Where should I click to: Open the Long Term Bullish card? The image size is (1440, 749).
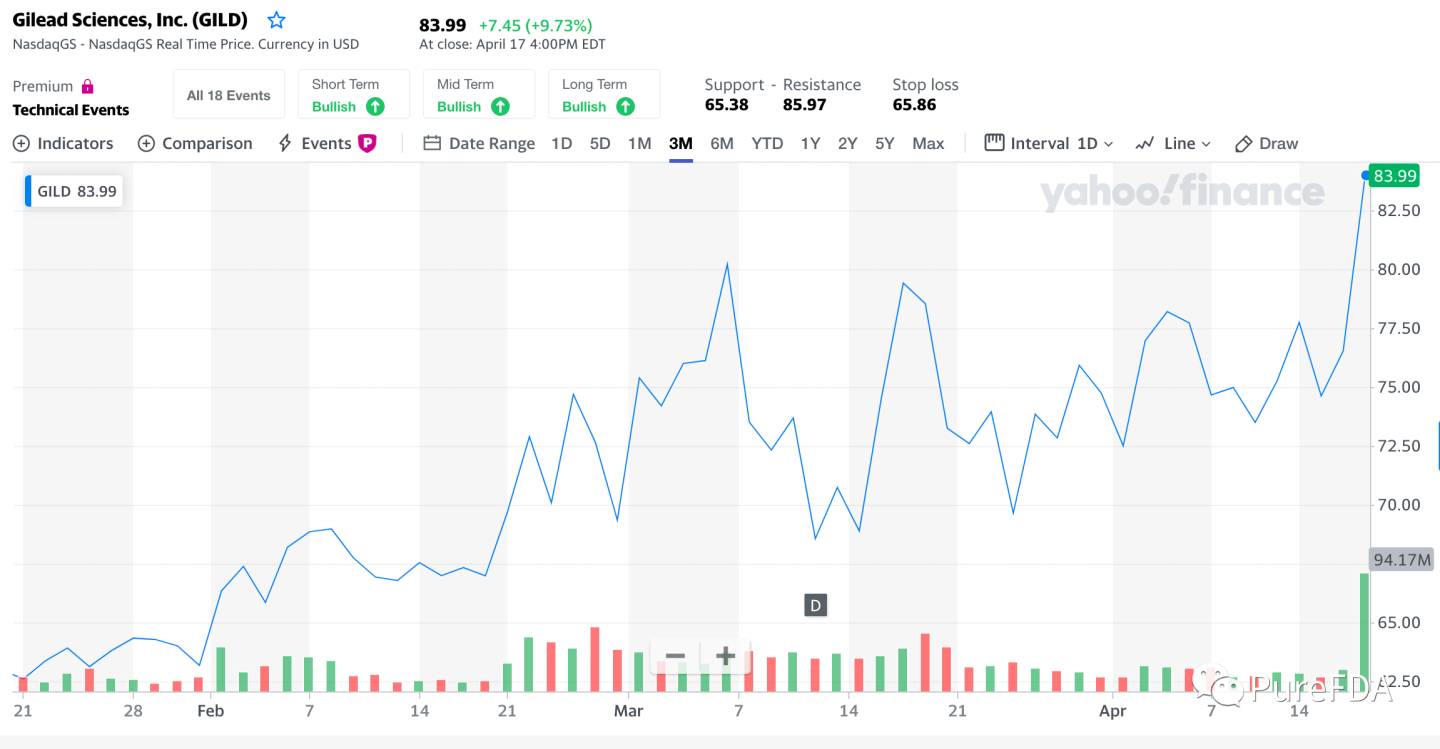click(604, 95)
